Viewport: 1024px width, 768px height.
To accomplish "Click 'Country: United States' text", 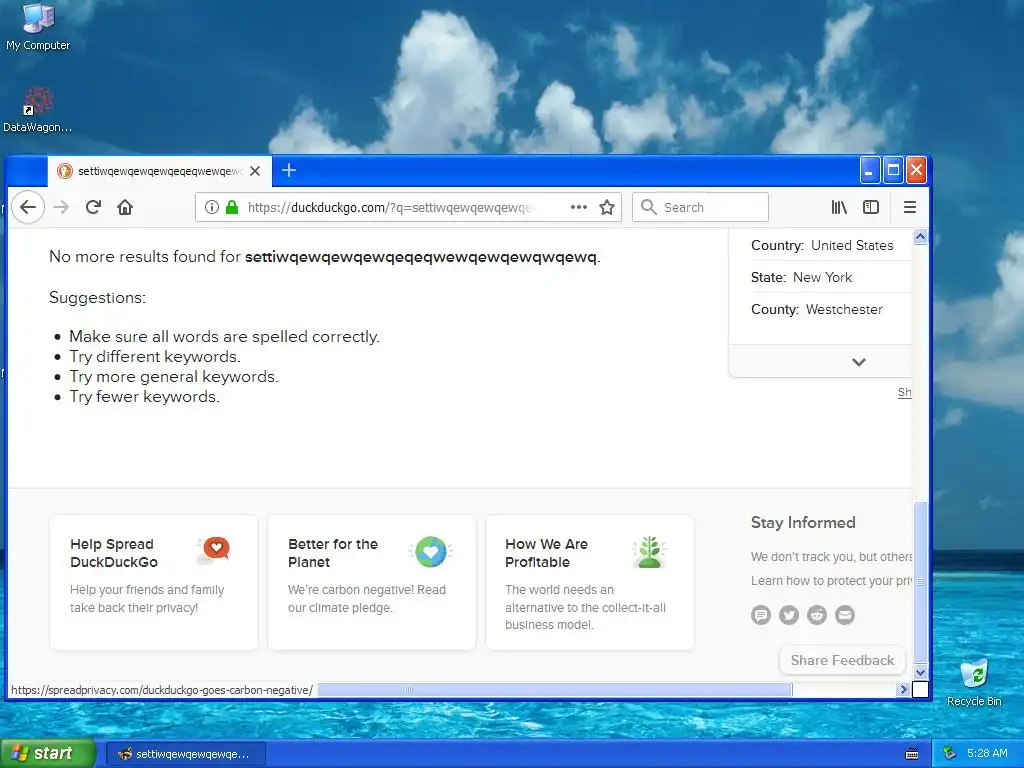I will click(822, 246).
